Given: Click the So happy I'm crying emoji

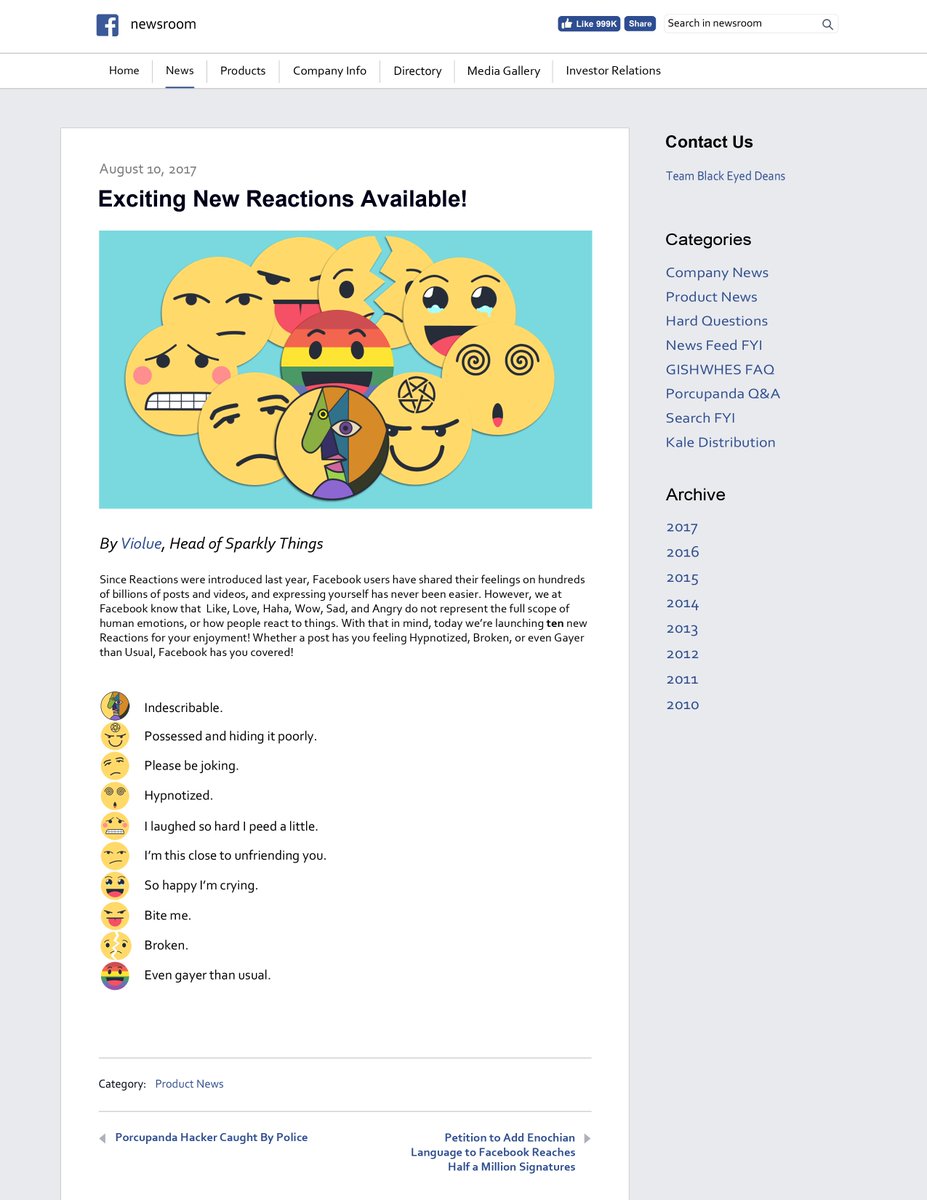Looking at the screenshot, I should click(115, 886).
